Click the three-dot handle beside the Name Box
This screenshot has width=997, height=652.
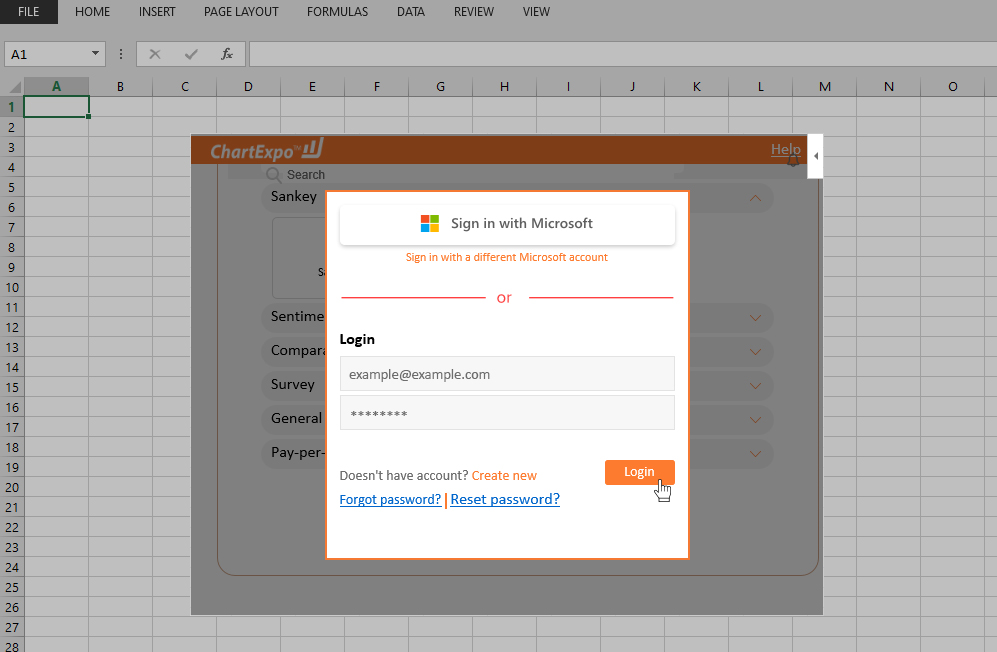point(121,54)
